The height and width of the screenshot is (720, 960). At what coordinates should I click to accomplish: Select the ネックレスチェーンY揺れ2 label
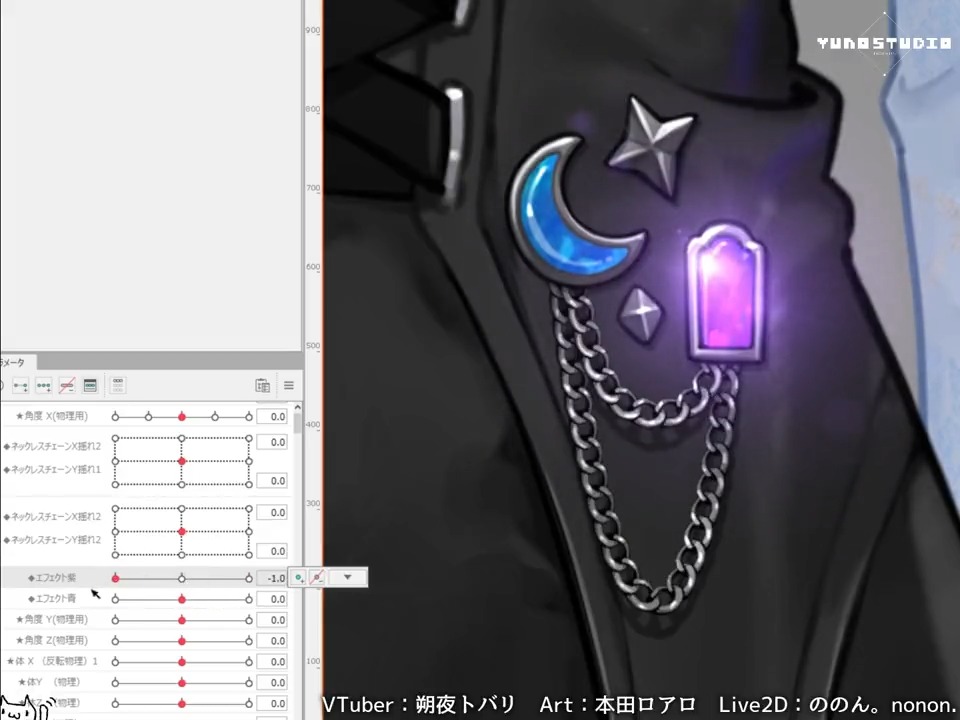52,540
